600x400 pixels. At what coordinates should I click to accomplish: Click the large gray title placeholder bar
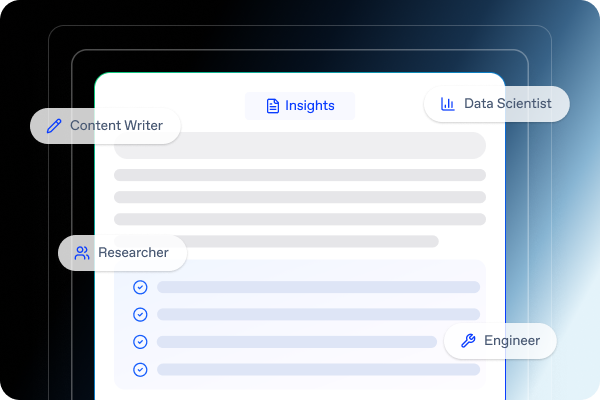[300, 145]
